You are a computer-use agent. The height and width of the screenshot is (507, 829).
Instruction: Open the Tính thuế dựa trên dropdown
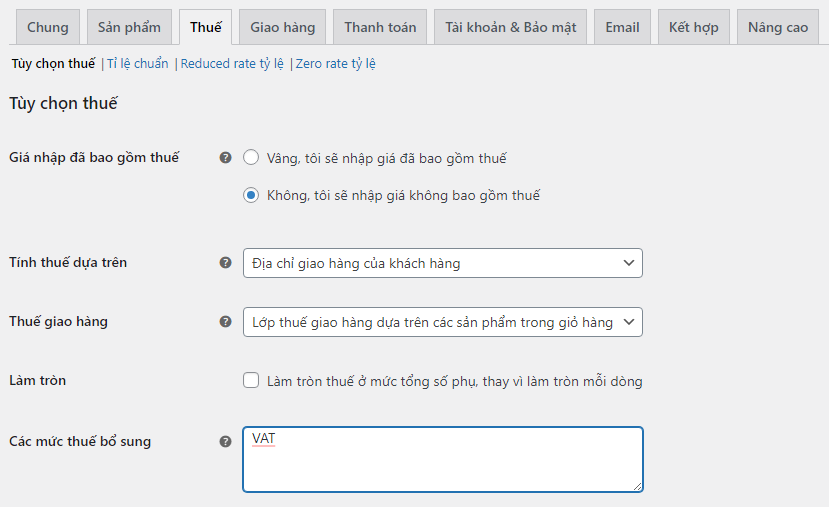(x=442, y=263)
